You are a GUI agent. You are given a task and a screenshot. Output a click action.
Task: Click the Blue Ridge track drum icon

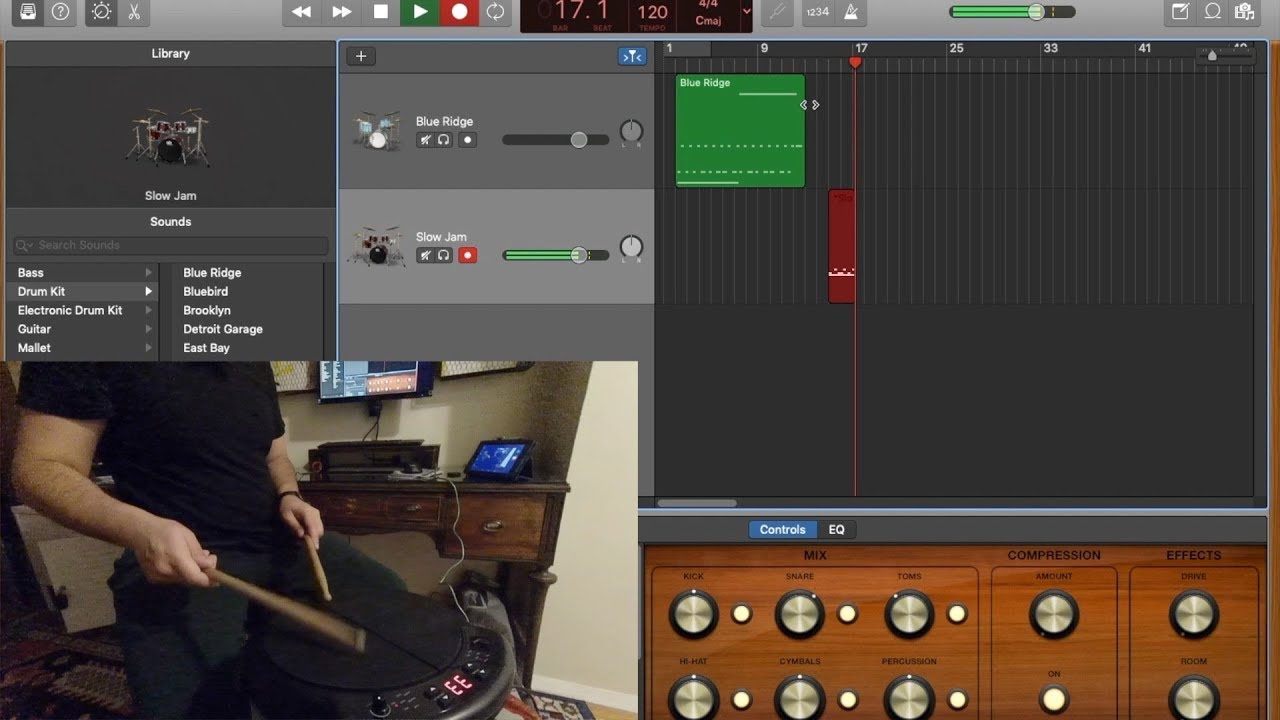(x=376, y=131)
